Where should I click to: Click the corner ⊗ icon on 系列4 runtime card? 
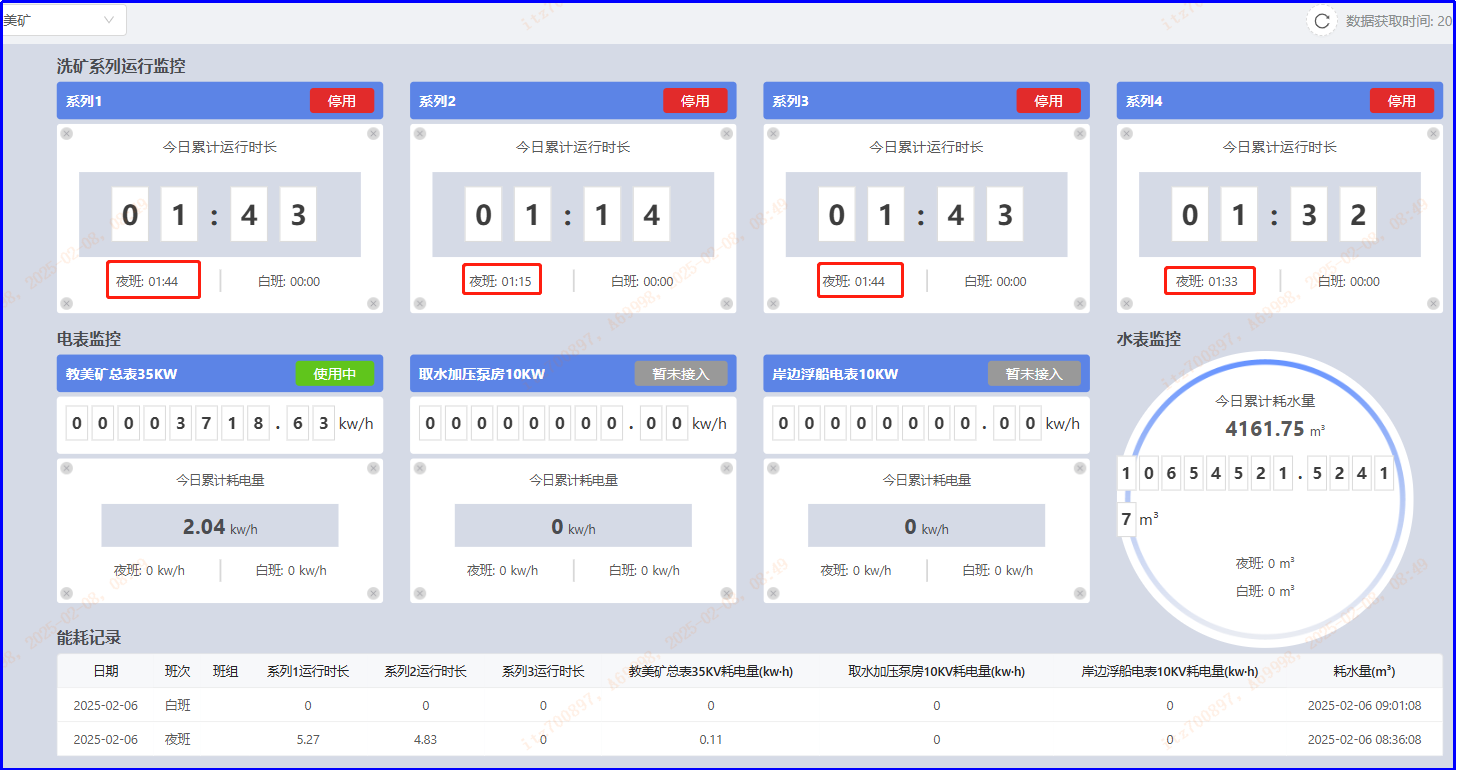(1126, 132)
